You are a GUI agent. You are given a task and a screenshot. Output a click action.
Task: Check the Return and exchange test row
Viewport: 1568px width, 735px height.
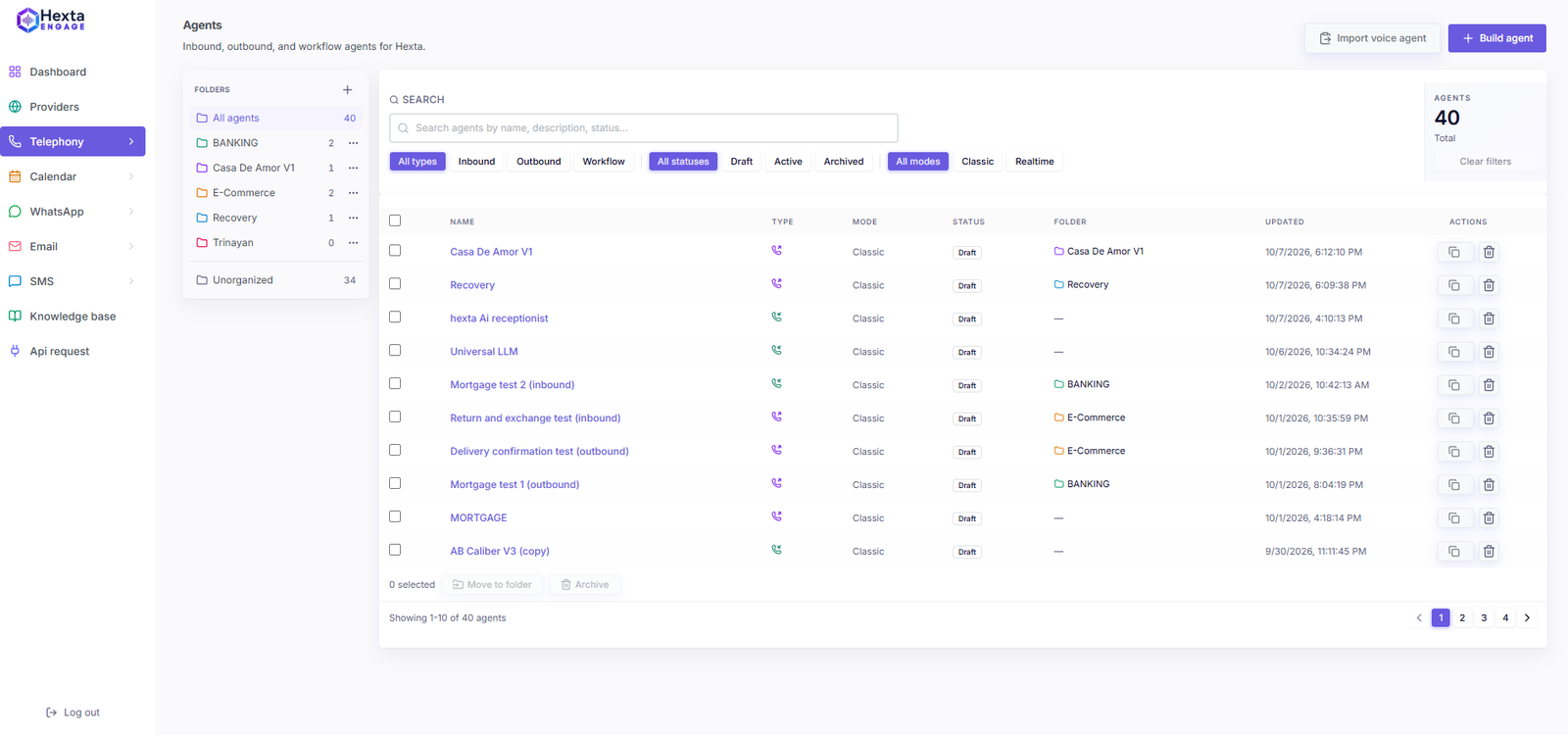[395, 417]
